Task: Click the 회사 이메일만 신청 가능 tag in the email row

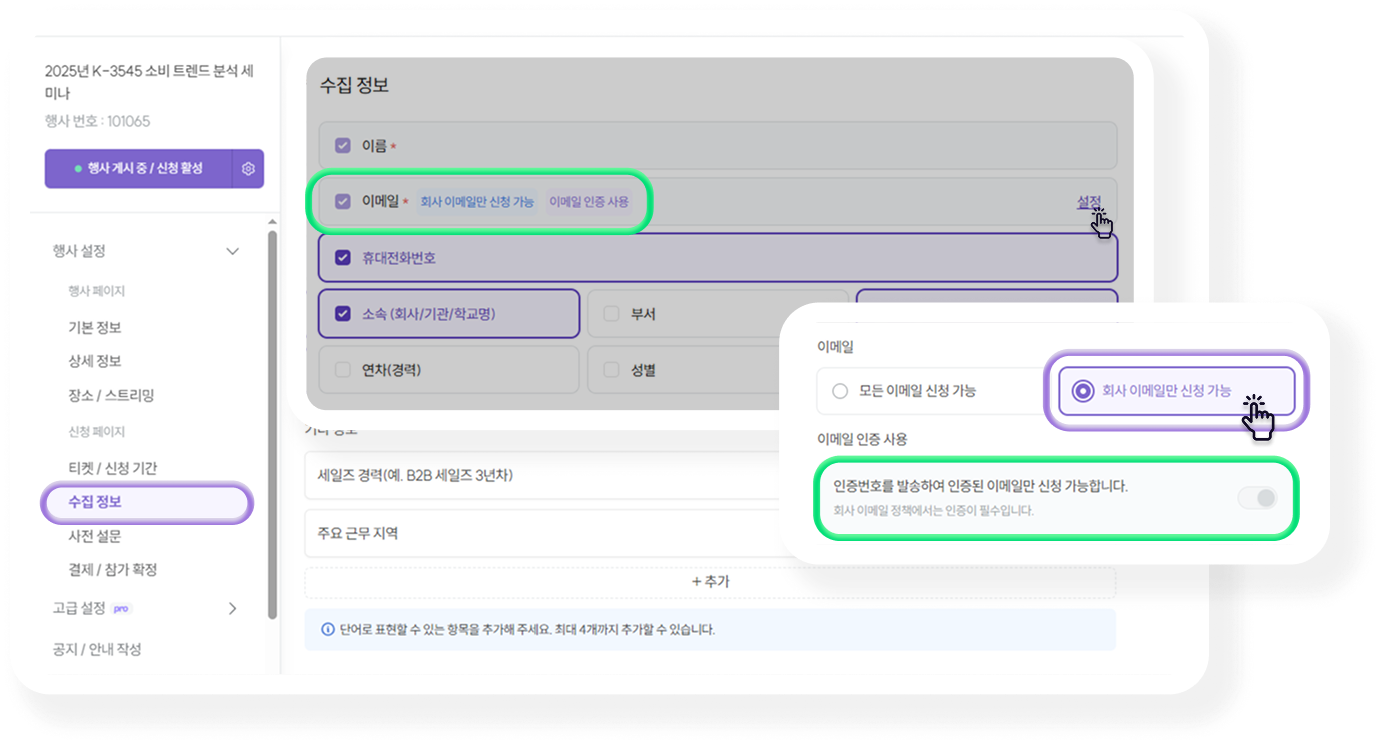Action: [x=477, y=202]
